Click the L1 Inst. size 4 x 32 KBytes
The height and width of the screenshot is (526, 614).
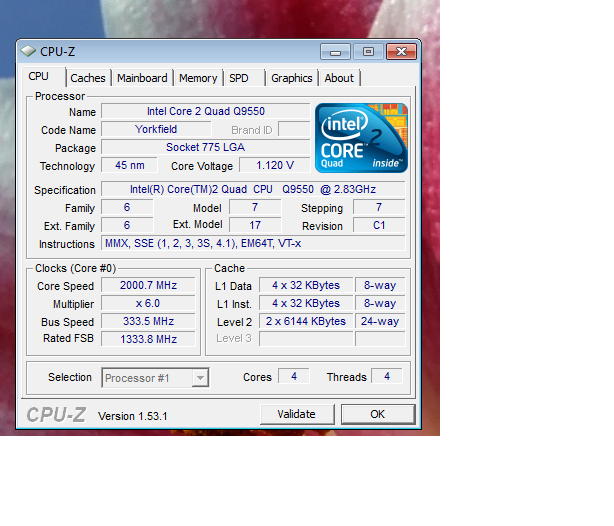point(306,303)
